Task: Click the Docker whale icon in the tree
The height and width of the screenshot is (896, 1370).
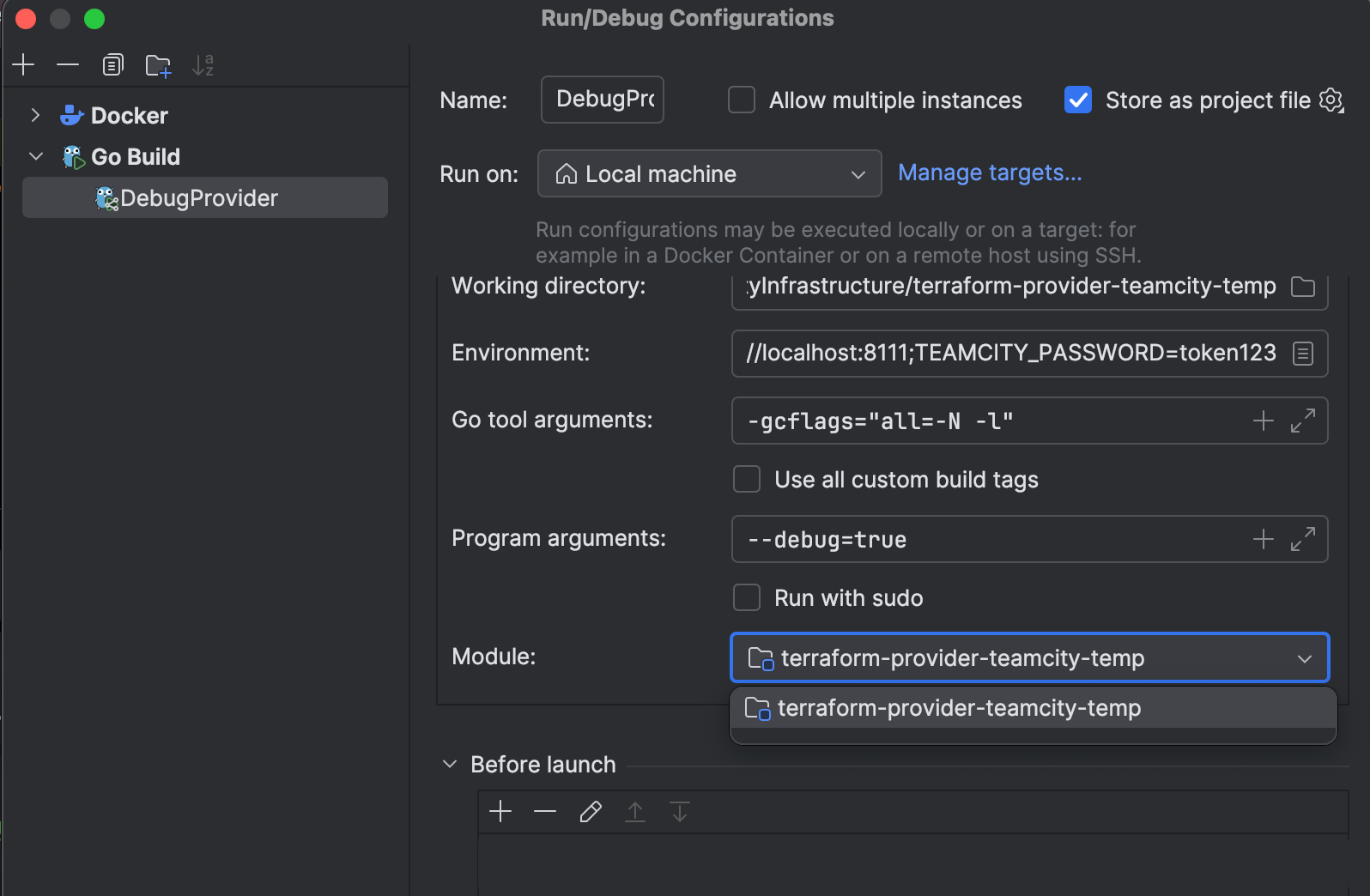Action: click(x=72, y=115)
